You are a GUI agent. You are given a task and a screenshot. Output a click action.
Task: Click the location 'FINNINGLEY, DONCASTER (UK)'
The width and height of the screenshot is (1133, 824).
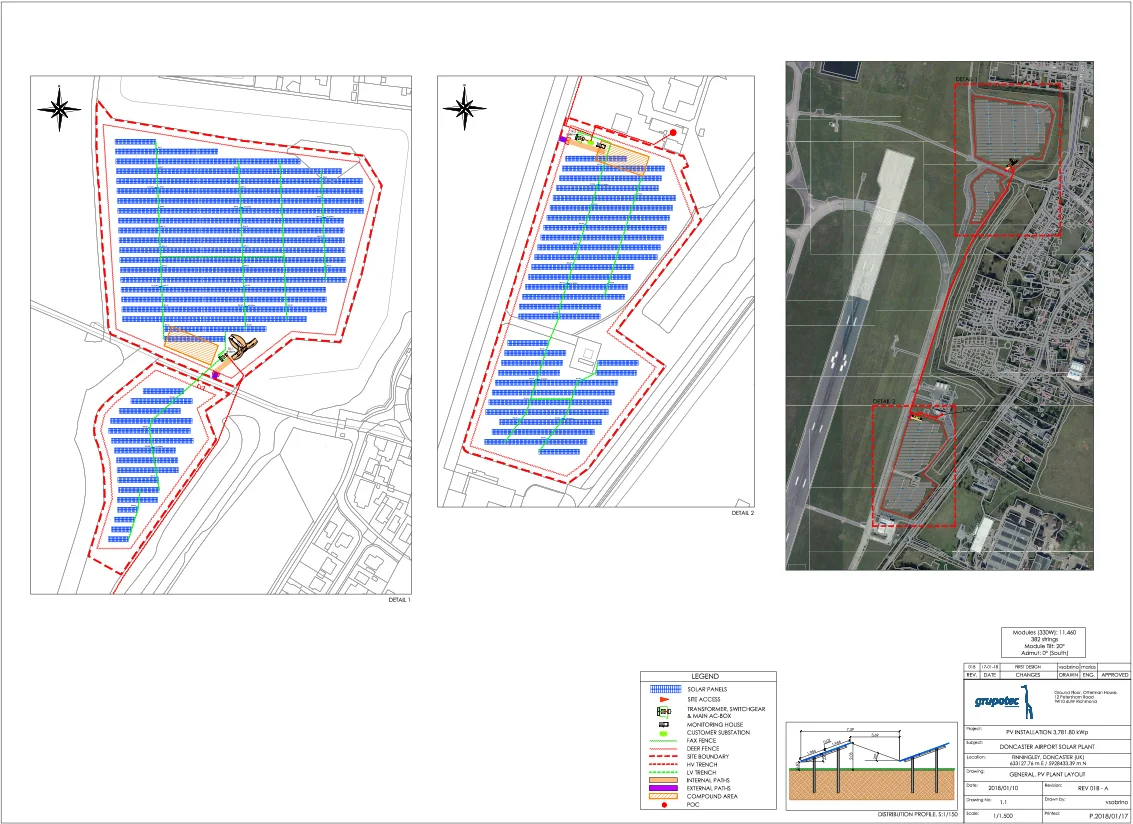[x=1048, y=758]
